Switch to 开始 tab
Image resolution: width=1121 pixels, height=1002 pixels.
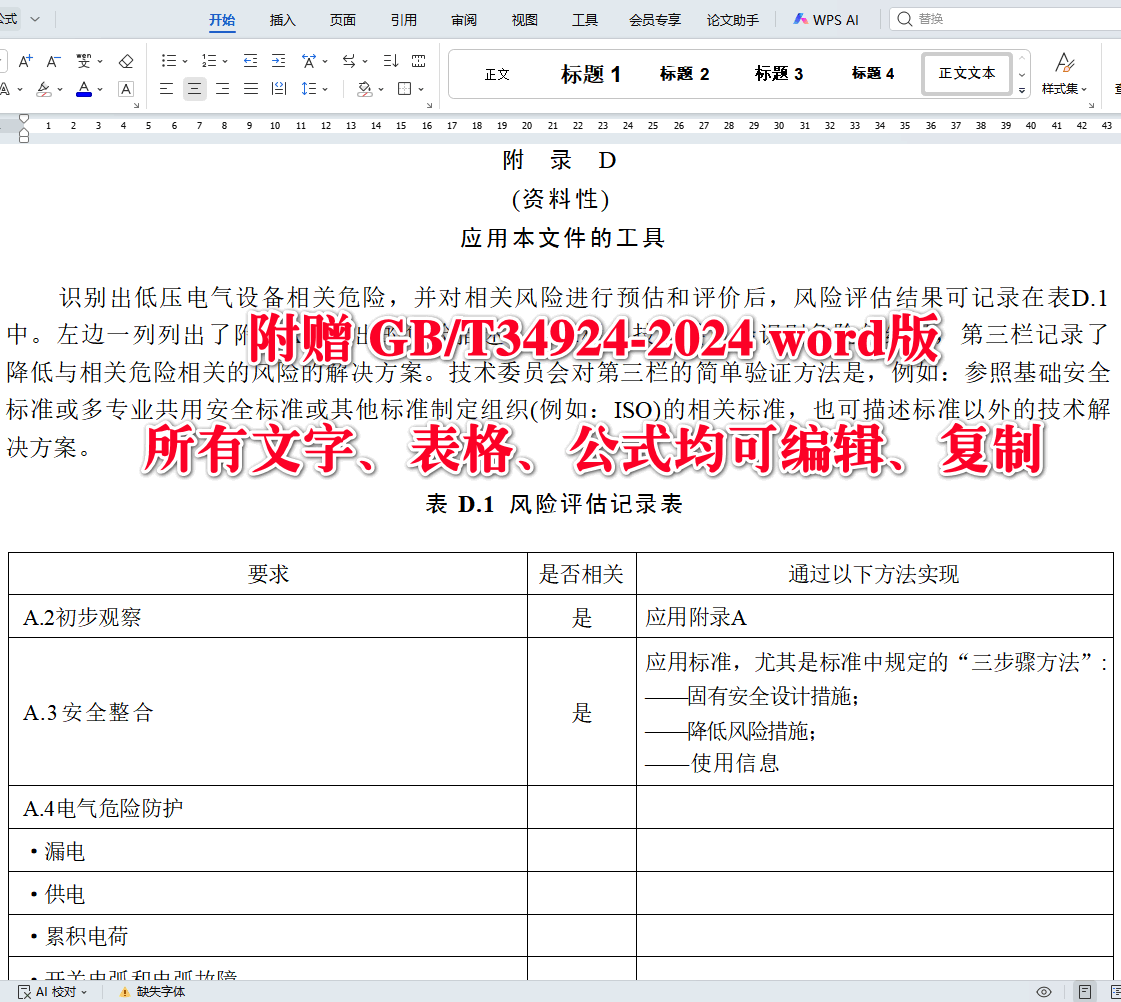[x=222, y=20]
